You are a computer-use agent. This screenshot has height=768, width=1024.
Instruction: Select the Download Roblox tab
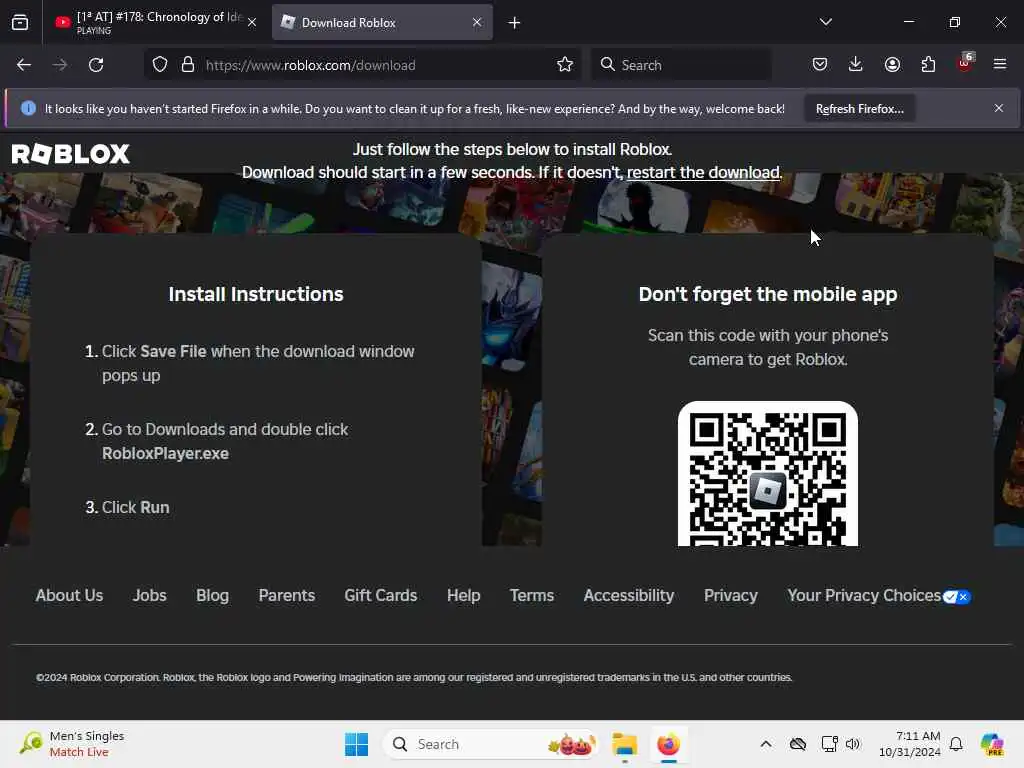pos(382,22)
